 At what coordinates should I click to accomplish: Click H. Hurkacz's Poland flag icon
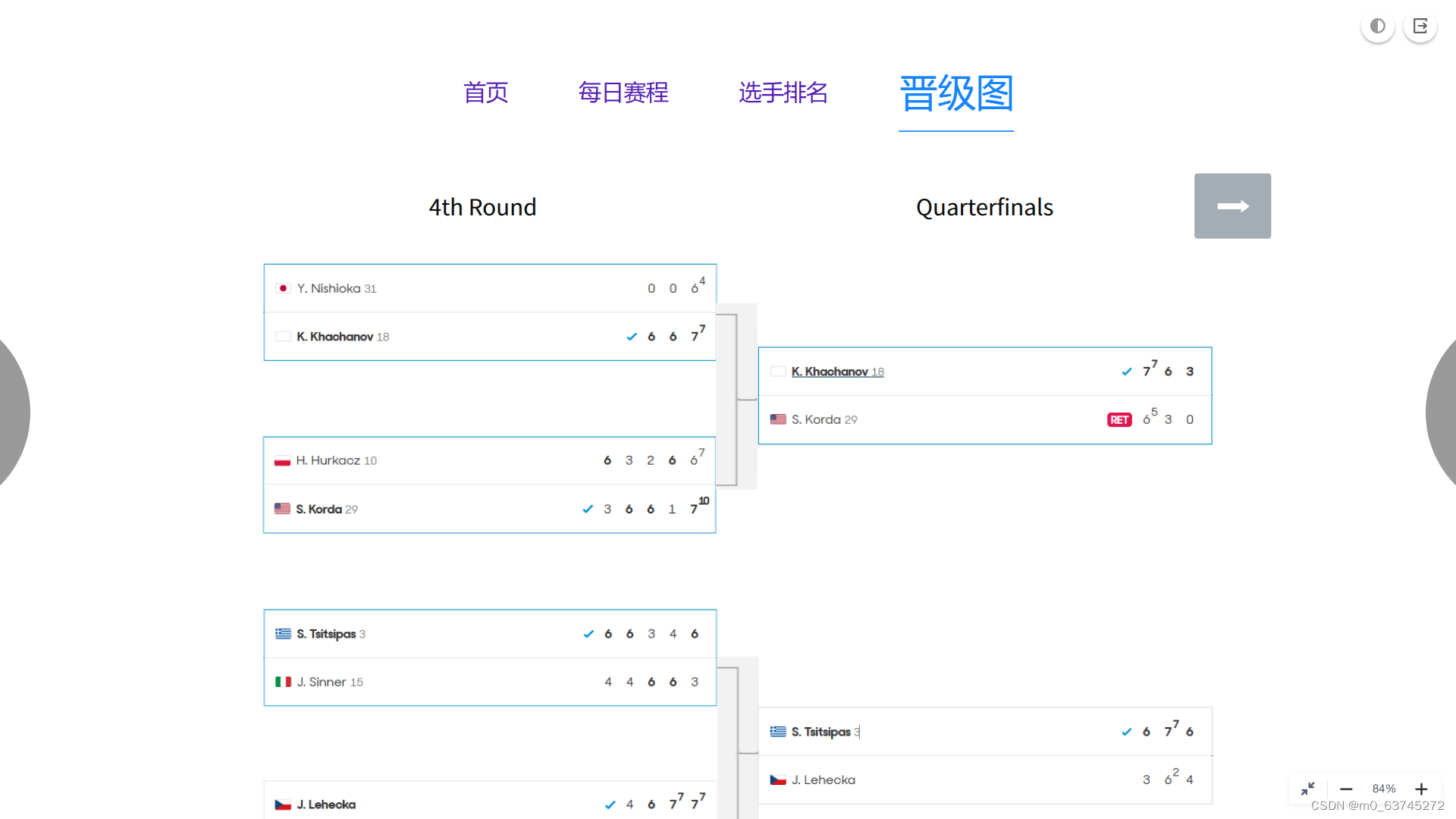[x=282, y=461]
